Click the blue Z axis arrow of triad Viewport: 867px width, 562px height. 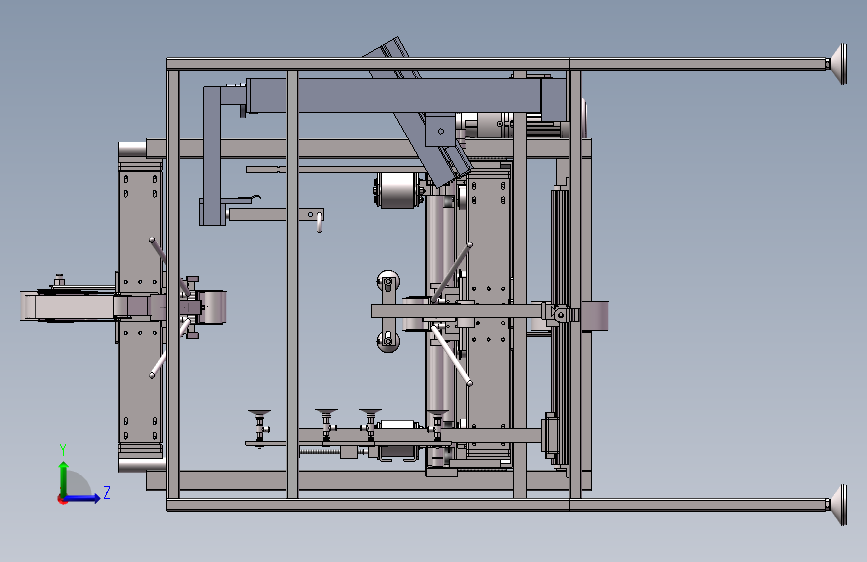point(82,498)
